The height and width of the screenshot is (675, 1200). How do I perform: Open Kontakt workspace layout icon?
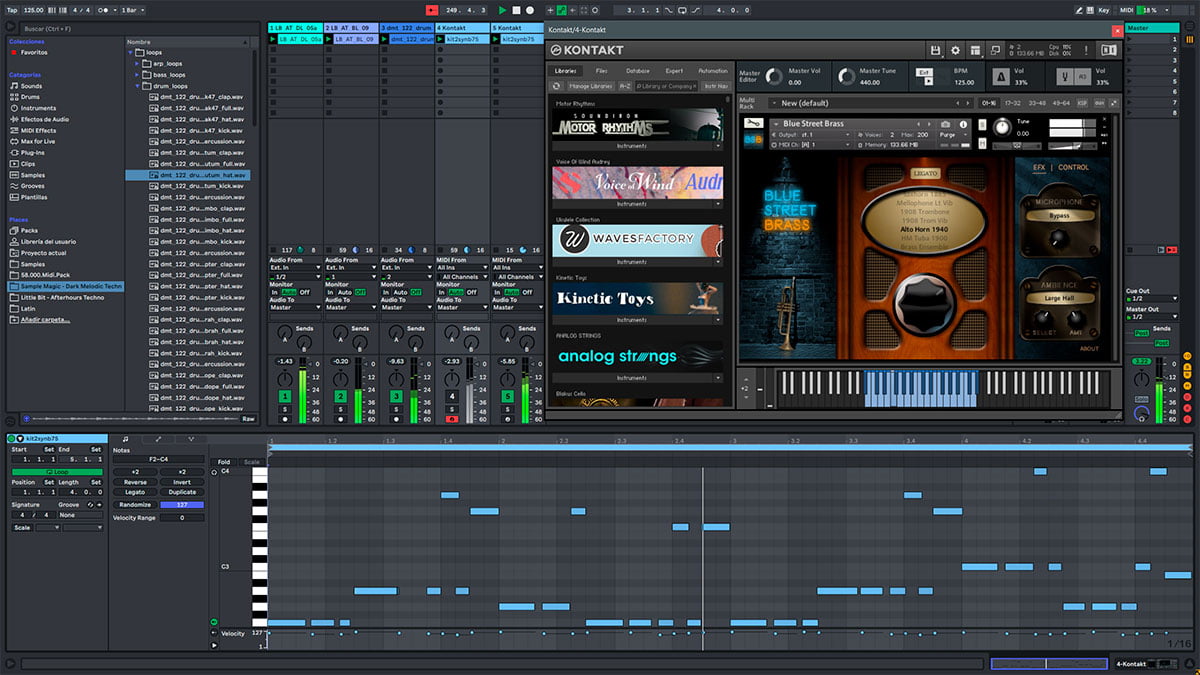click(x=975, y=50)
